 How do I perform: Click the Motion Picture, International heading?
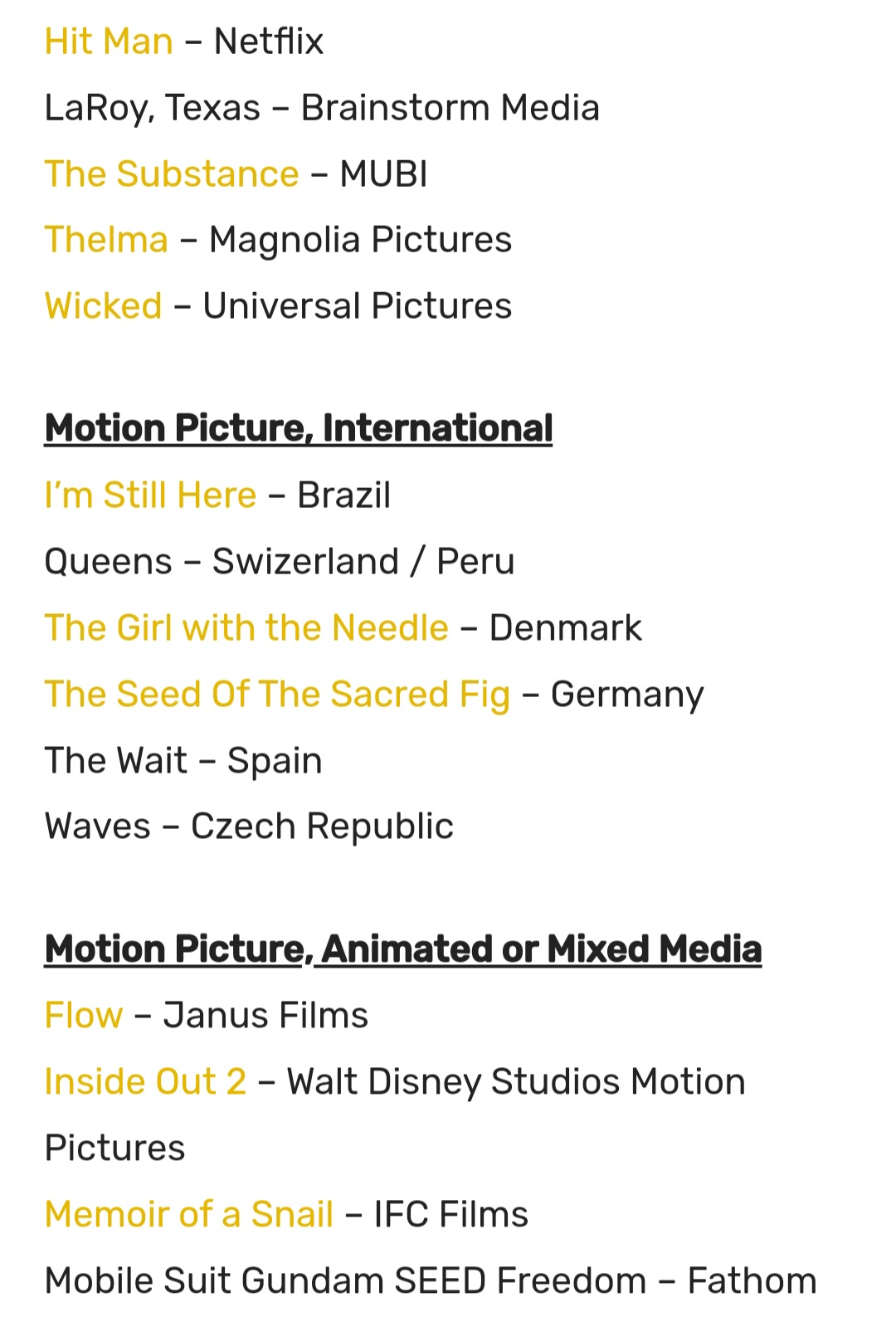tap(299, 429)
